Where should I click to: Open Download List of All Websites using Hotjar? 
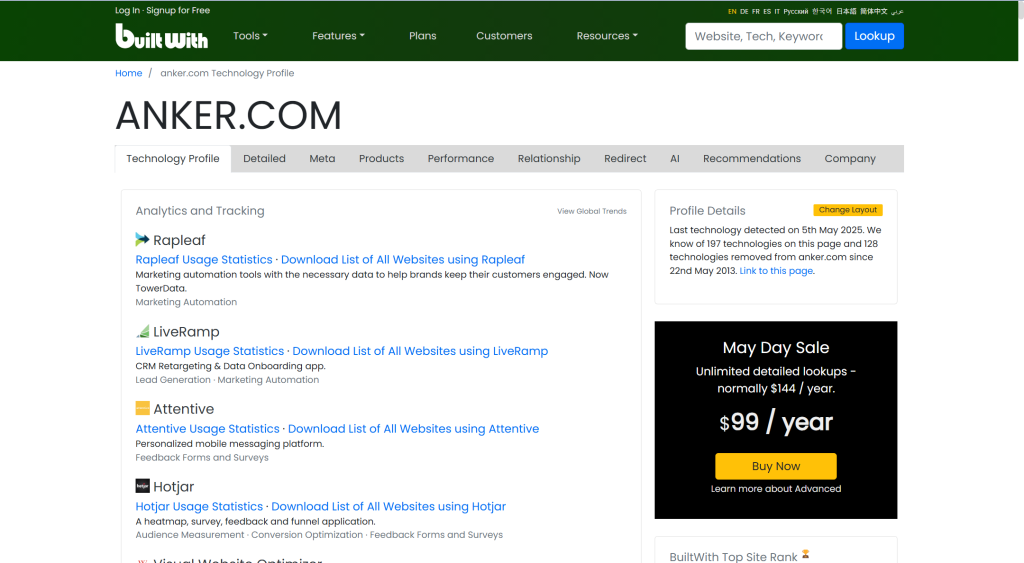pyautogui.click(x=389, y=506)
